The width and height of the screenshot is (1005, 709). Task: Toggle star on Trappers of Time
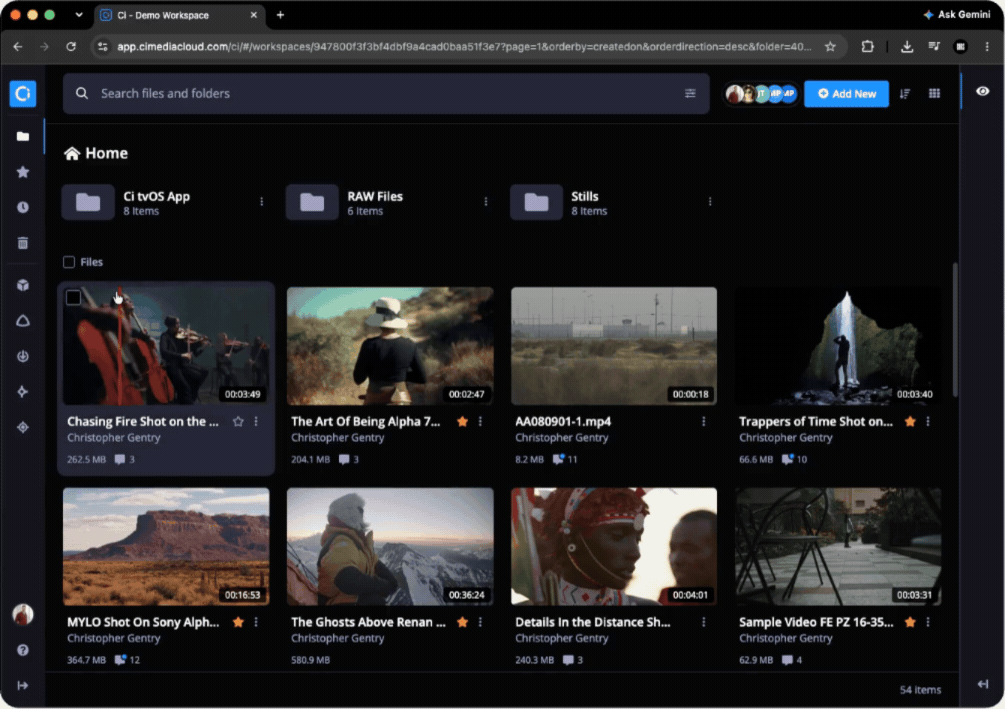[910, 421]
